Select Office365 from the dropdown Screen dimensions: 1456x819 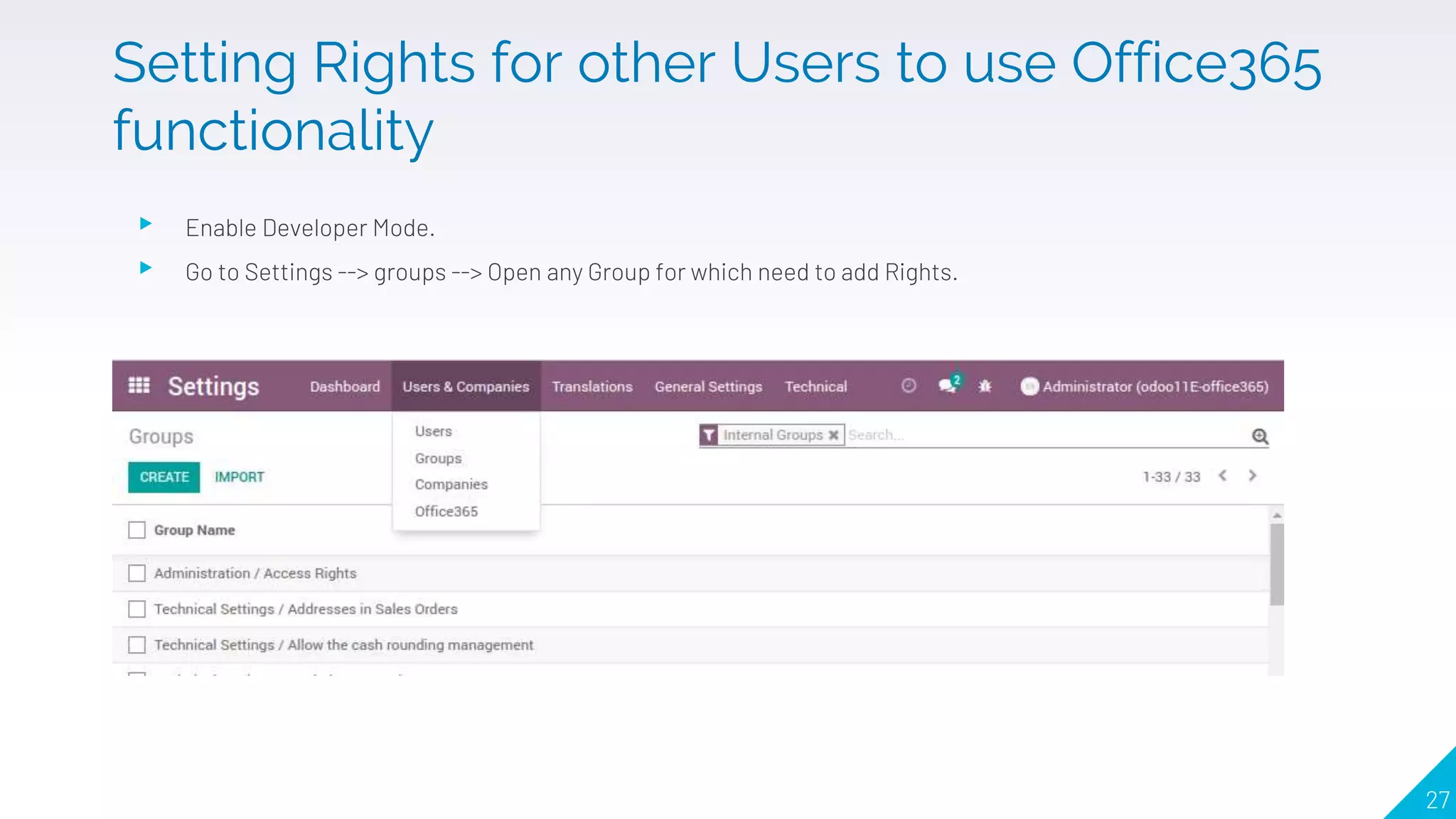(446, 511)
